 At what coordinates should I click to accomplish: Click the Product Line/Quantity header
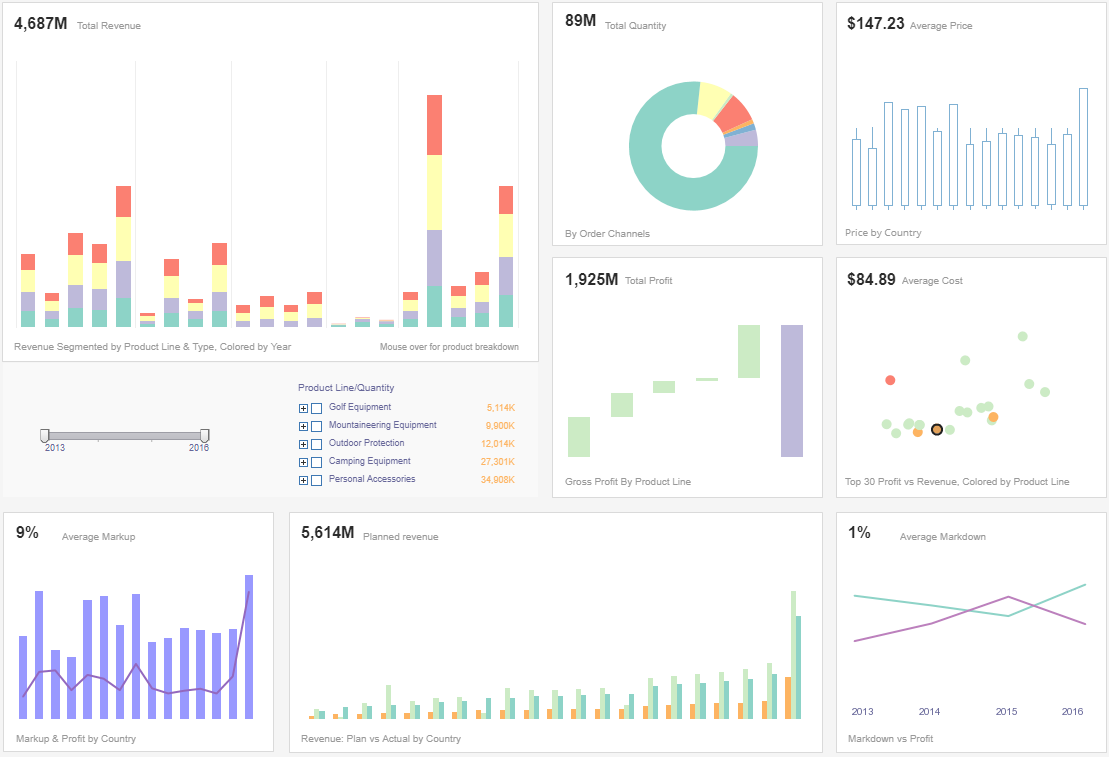click(x=346, y=388)
